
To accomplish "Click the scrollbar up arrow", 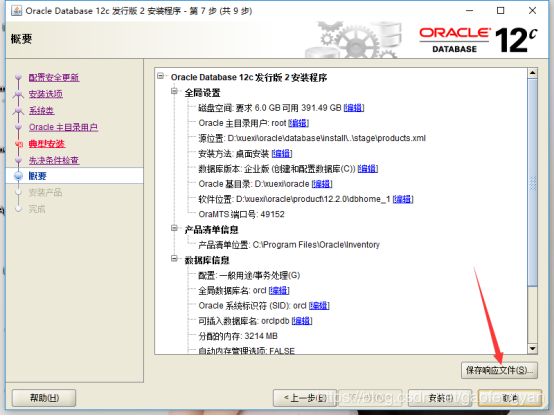I will point(532,73).
